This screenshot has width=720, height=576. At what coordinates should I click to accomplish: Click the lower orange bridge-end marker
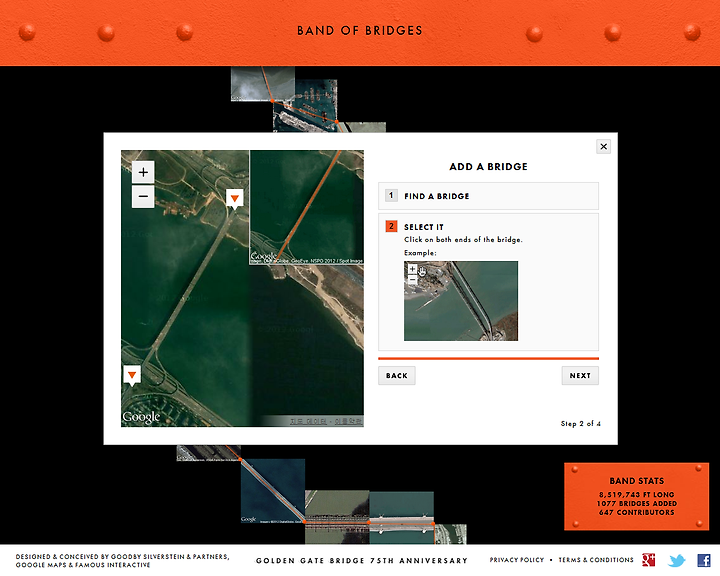pos(132,376)
